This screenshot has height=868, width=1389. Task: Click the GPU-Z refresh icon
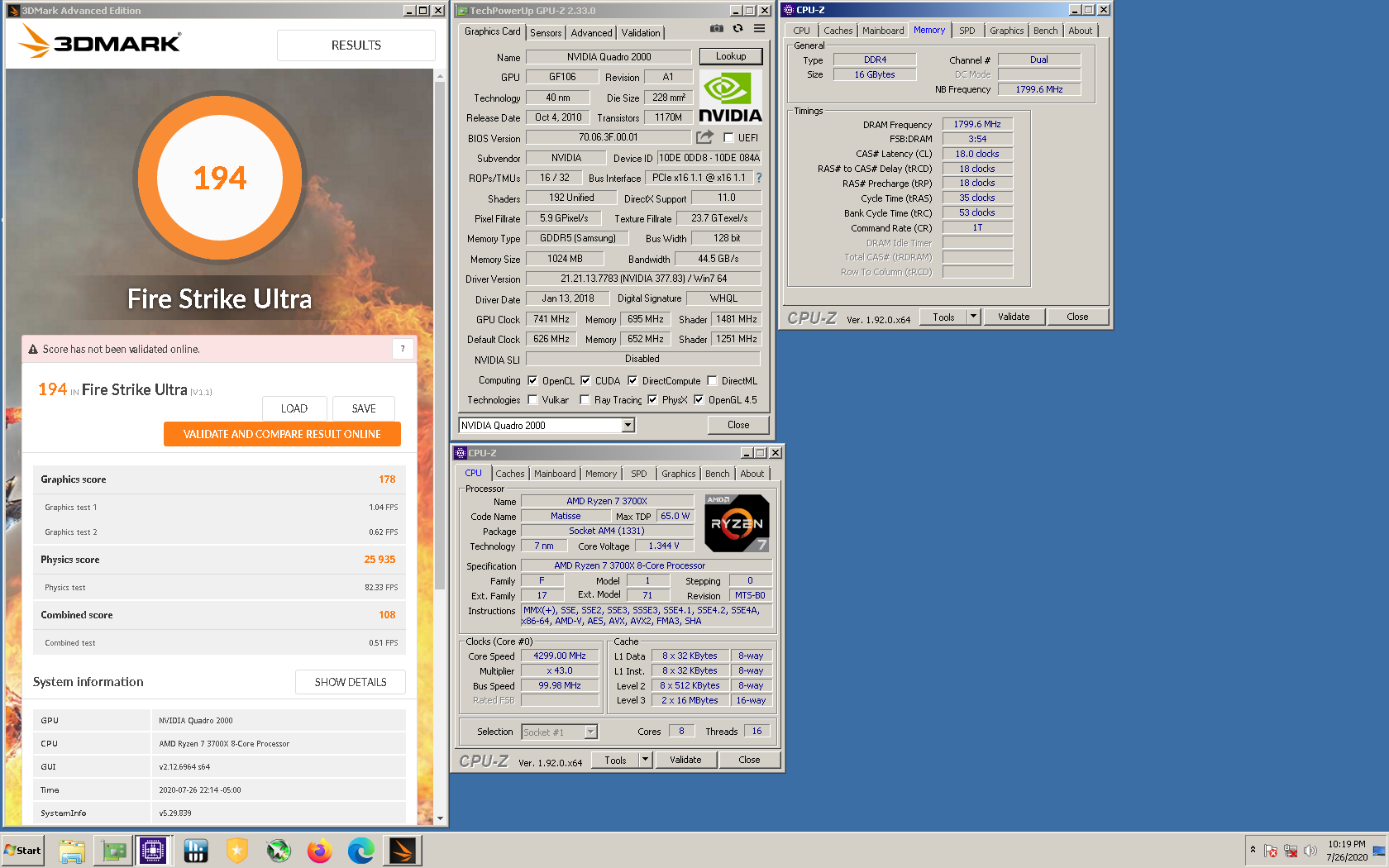pos(737,28)
